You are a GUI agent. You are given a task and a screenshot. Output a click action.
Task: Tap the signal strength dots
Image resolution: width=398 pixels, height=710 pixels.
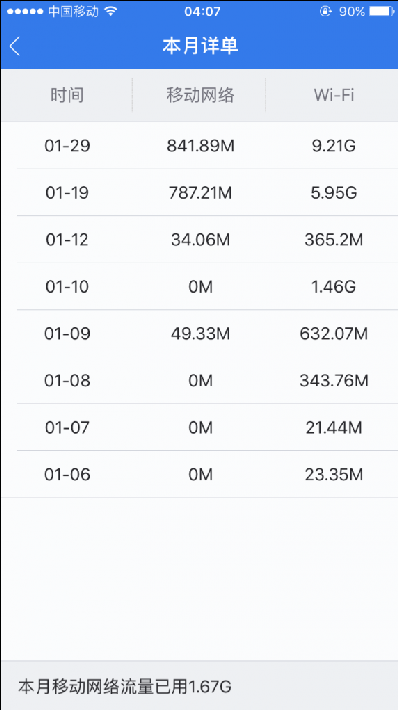pyautogui.click(x=25, y=11)
